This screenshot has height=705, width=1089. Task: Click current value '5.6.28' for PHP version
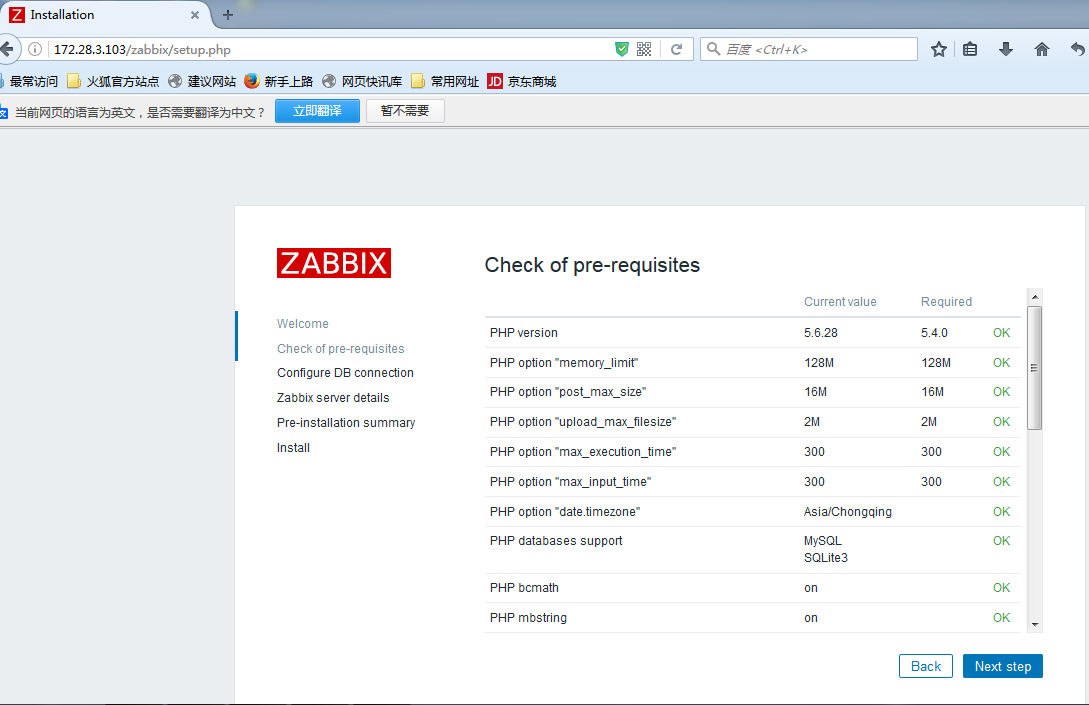pos(821,333)
